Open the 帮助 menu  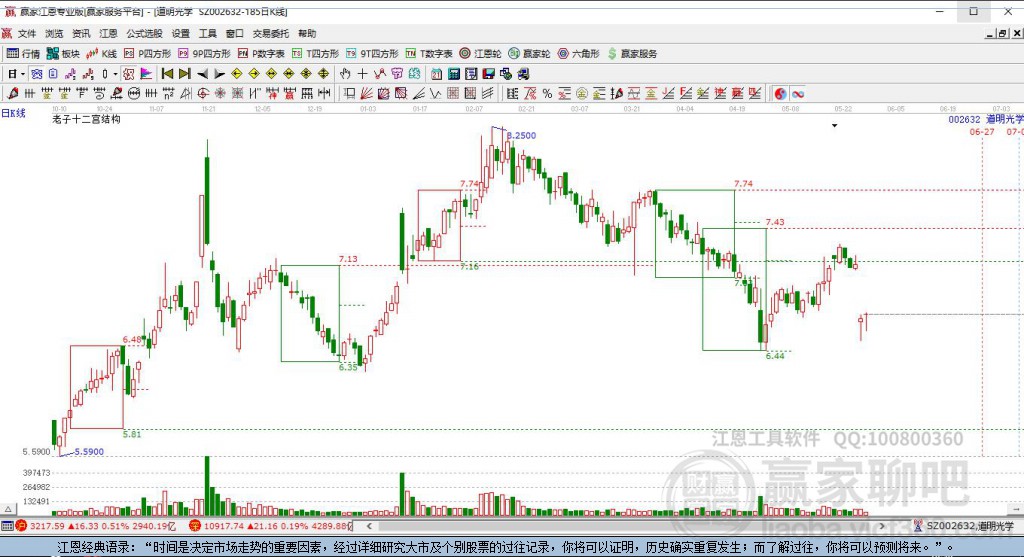pos(307,33)
